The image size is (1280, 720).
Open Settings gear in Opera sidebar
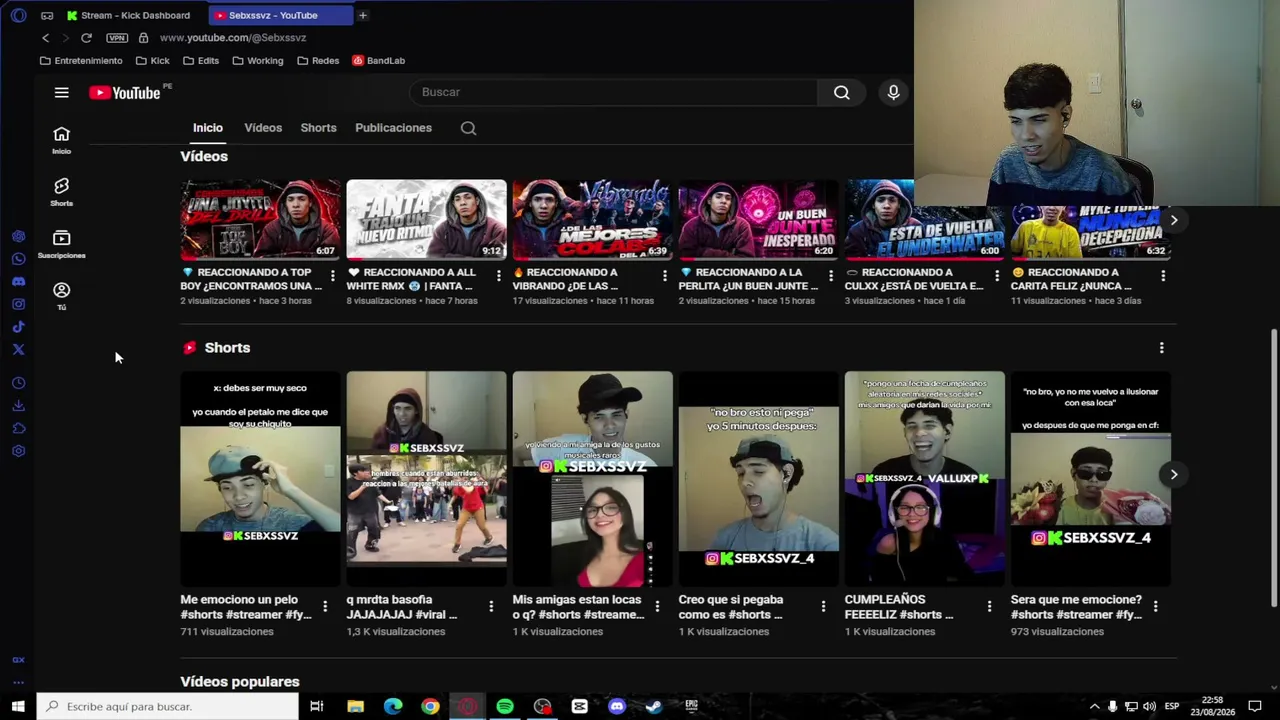pyautogui.click(x=18, y=451)
